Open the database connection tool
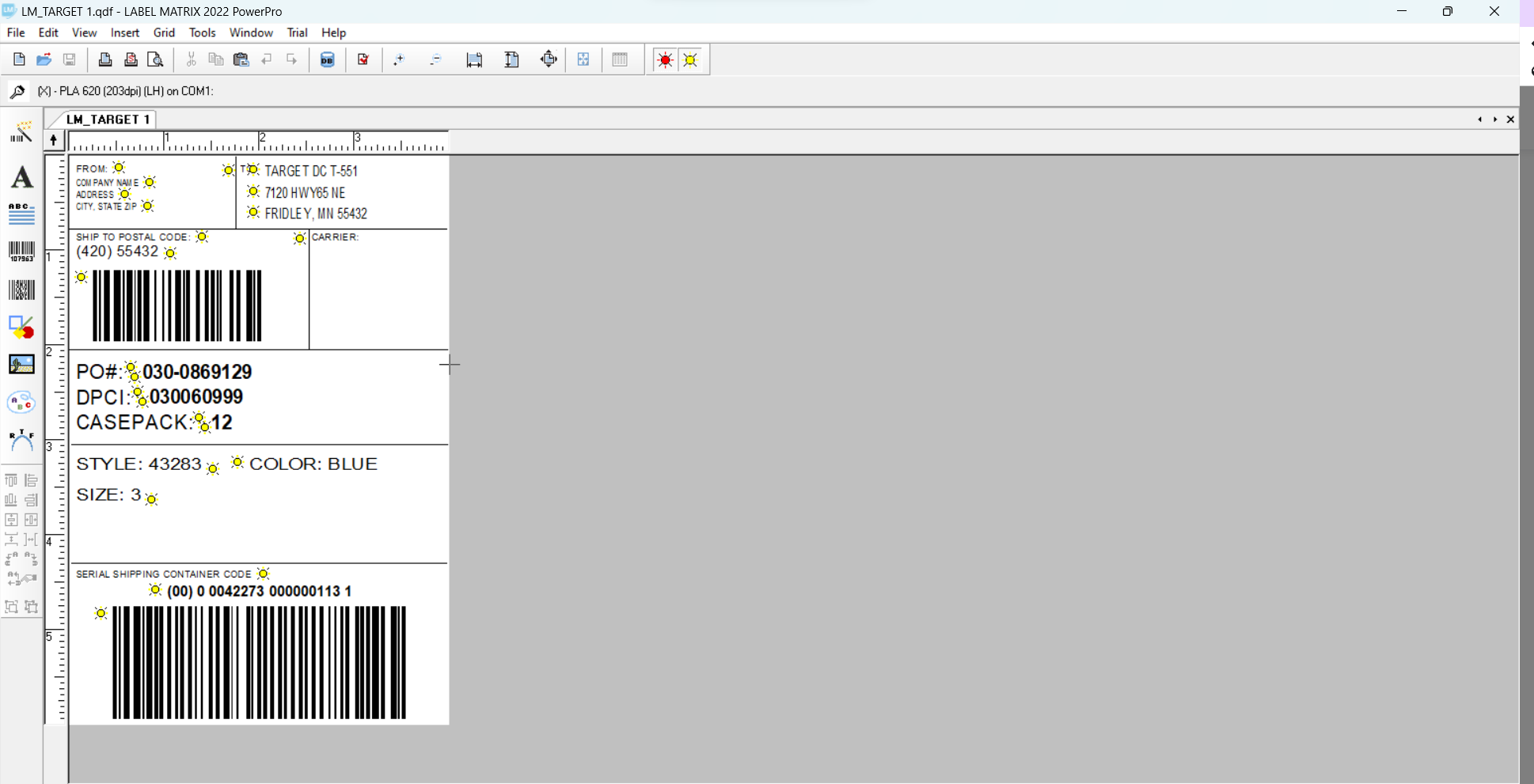1534x784 pixels. [x=327, y=59]
